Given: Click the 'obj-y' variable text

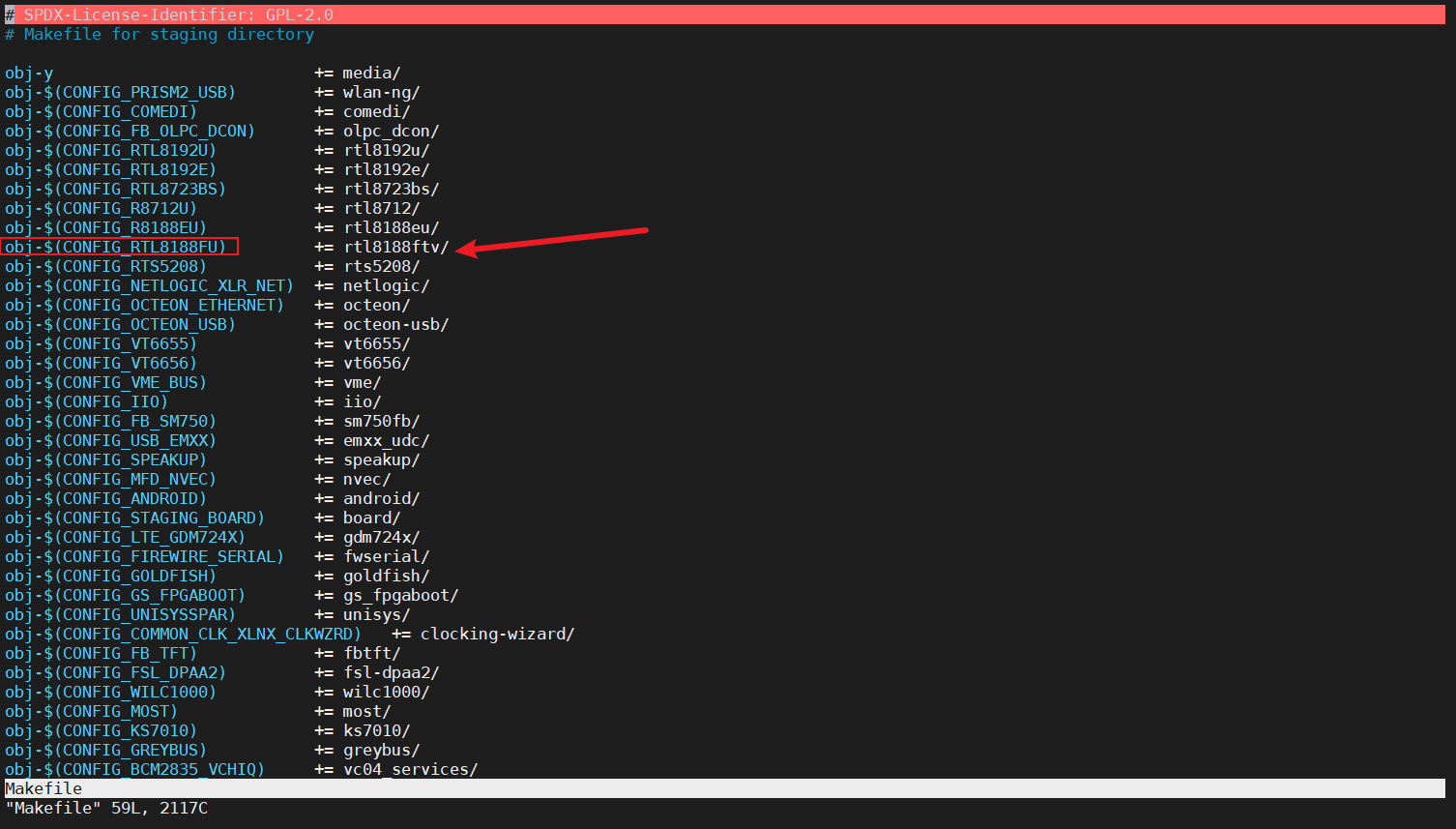Looking at the screenshot, I should point(29,73).
